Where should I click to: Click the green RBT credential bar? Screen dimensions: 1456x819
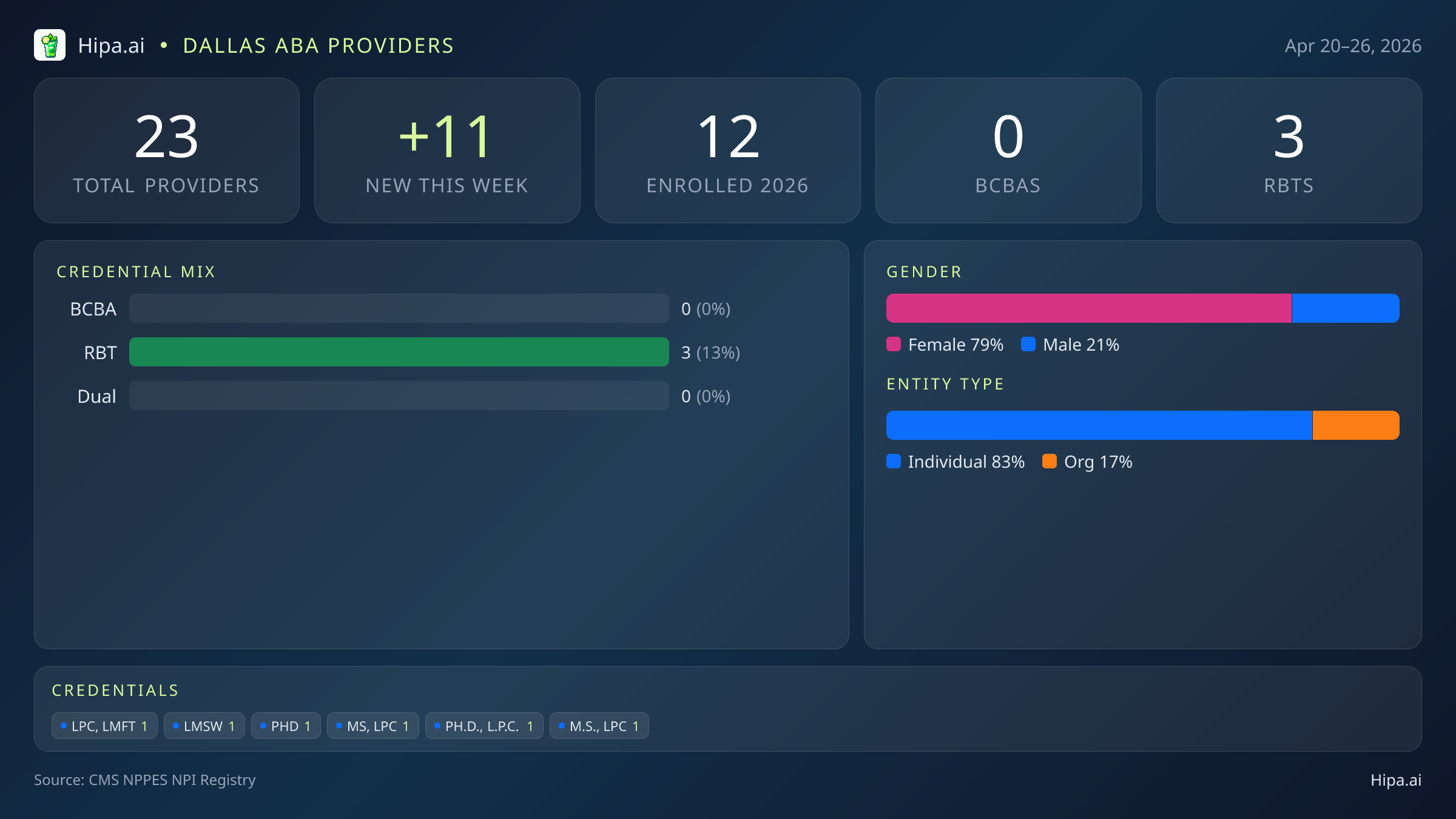[x=399, y=352]
